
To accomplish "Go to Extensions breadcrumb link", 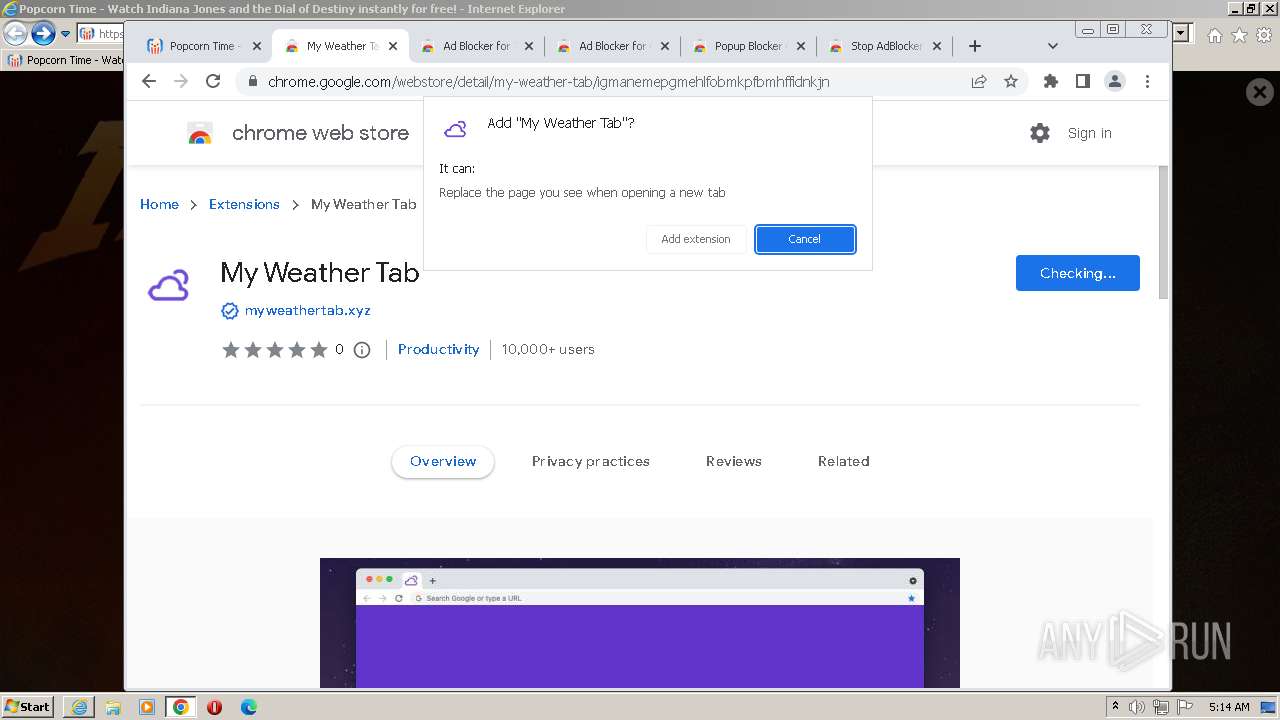I will tap(244, 204).
